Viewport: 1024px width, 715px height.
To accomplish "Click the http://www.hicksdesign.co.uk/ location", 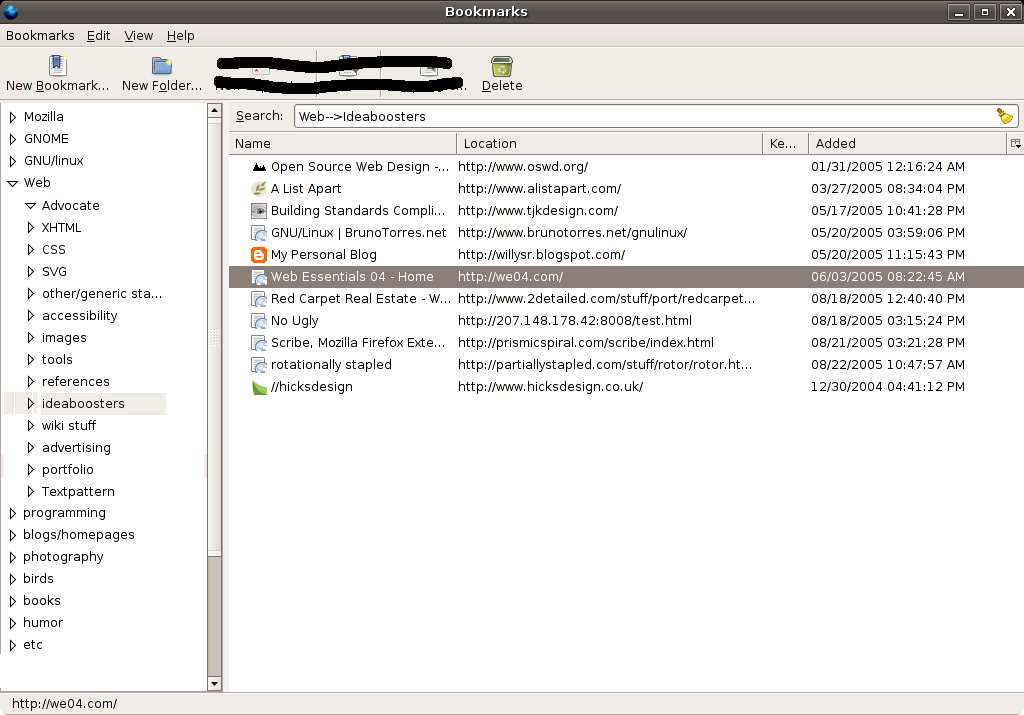I will [x=550, y=387].
